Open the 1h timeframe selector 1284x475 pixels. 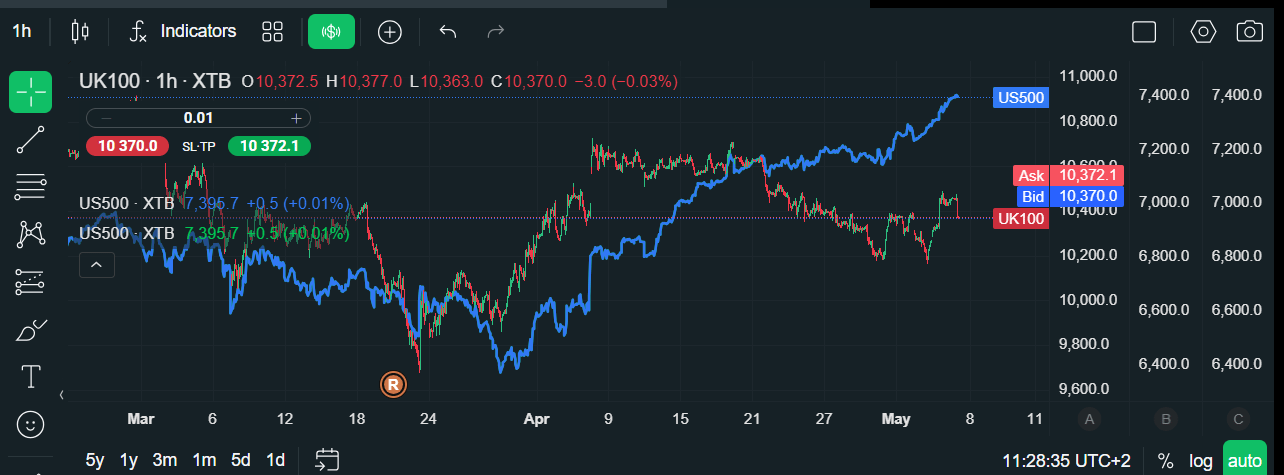22,31
